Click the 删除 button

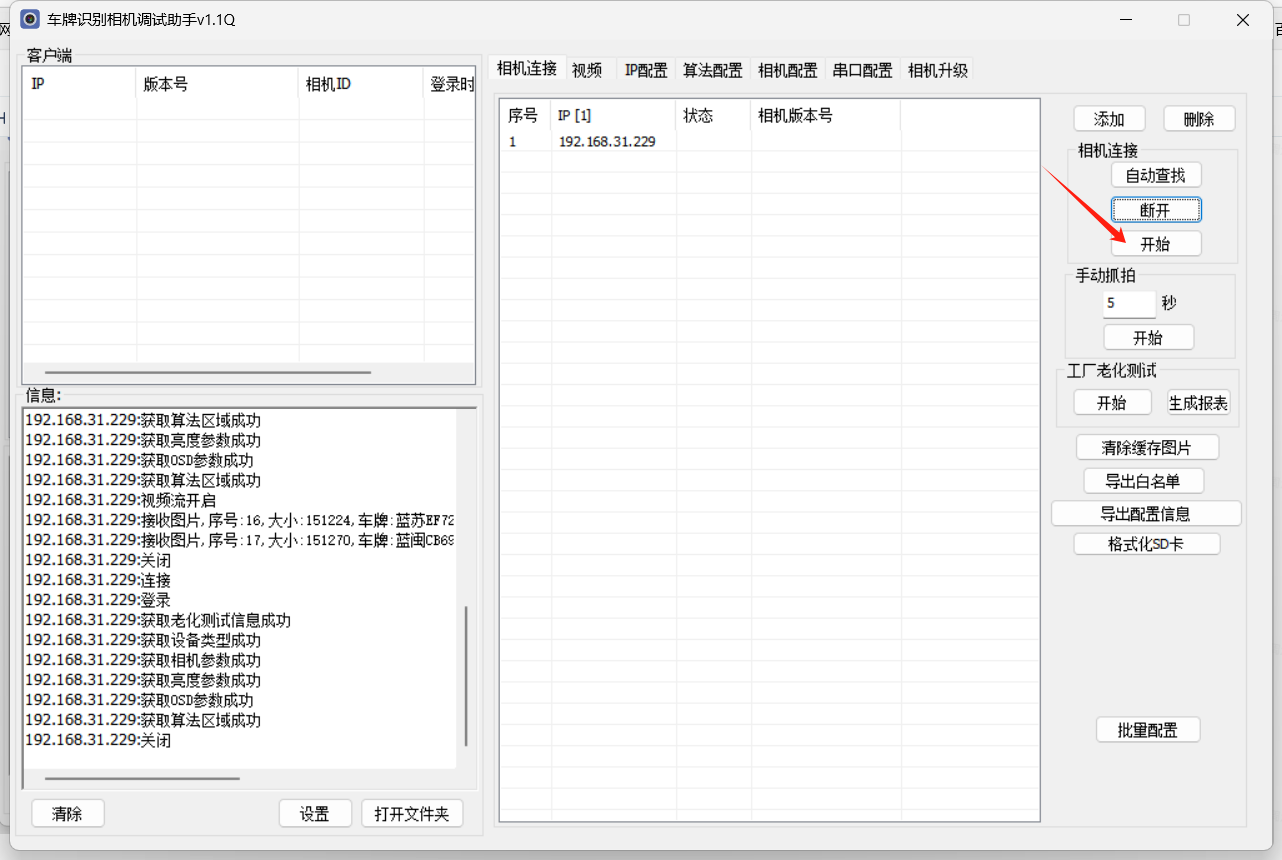[1199, 119]
